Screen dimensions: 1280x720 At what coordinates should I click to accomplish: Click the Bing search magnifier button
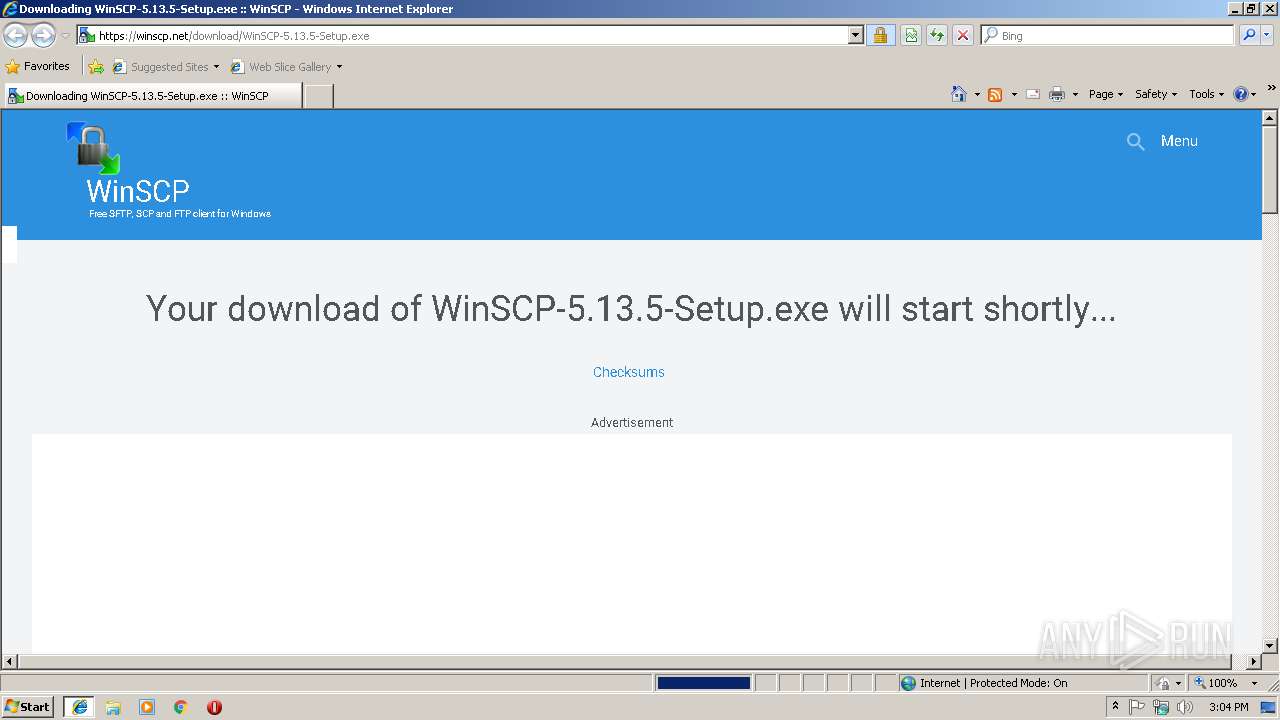coord(1249,35)
